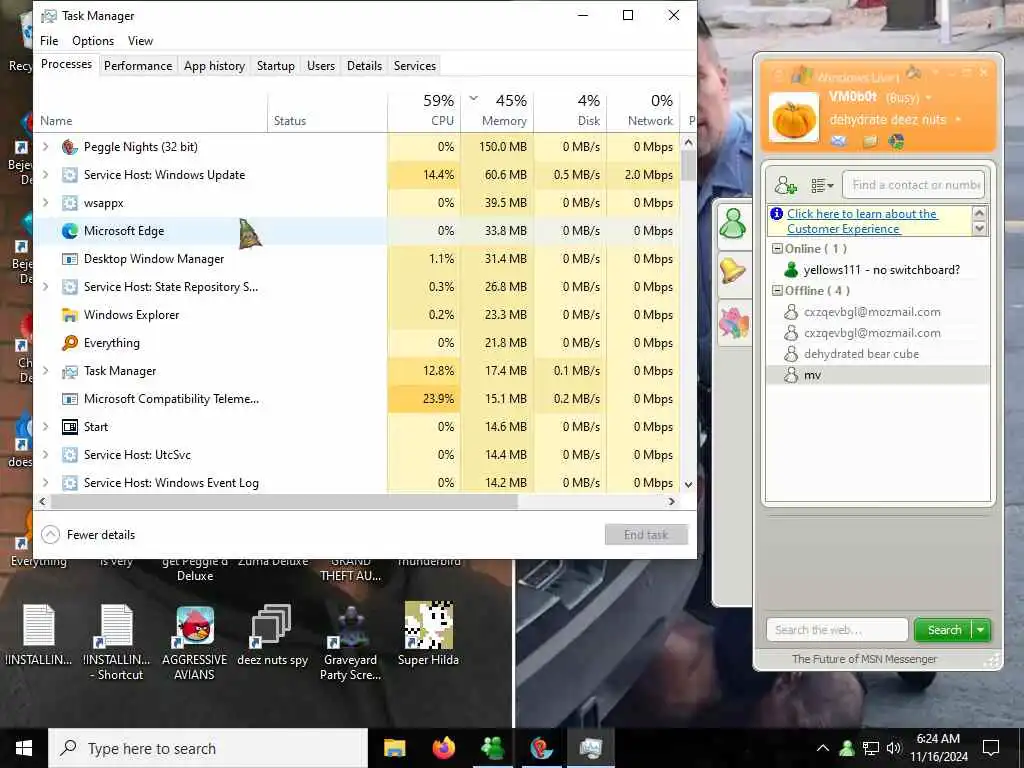Collapse the Offline contacts group
This screenshot has height=768, width=1024.
(777, 291)
